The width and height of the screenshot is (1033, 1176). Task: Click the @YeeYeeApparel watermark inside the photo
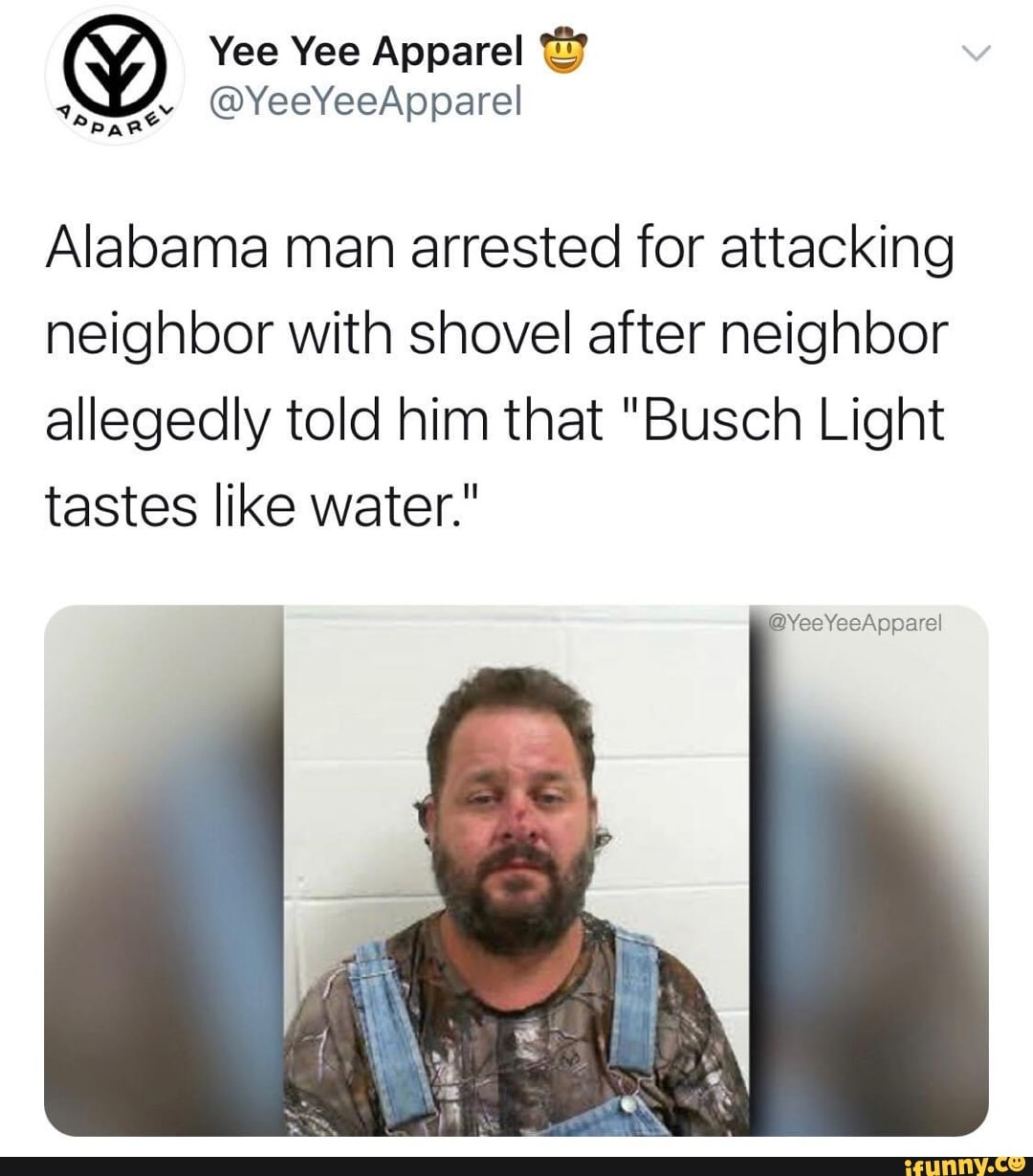[x=855, y=623]
